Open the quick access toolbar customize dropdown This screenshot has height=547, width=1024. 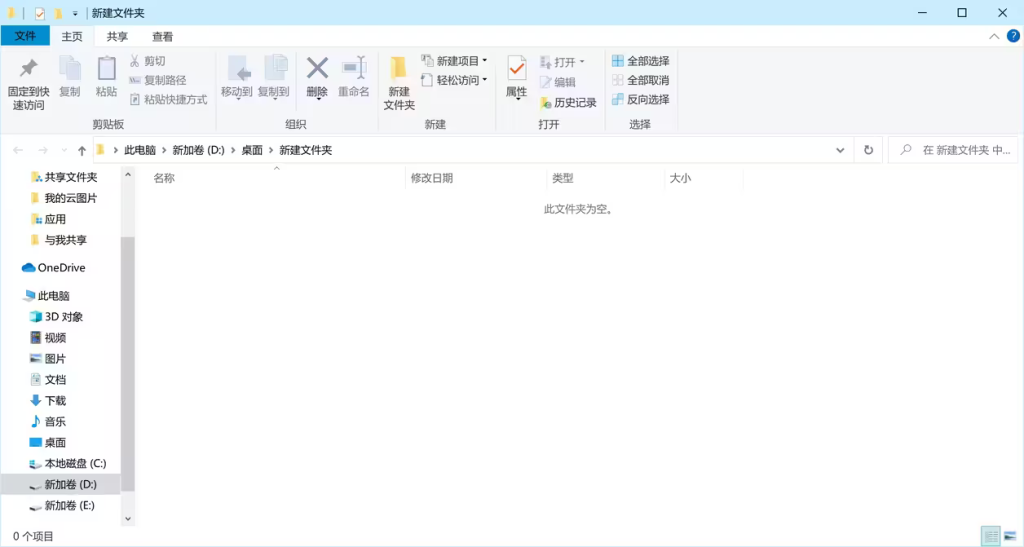coord(75,13)
